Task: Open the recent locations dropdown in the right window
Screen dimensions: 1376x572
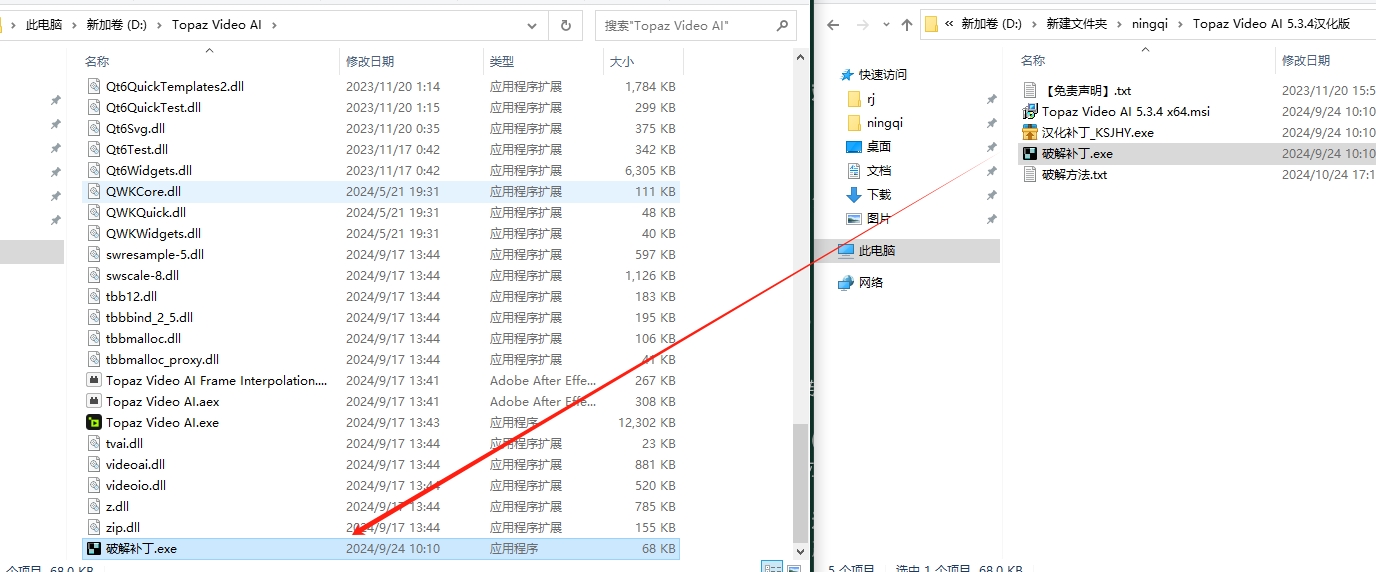Action: pyautogui.click(x=884, y=25)
